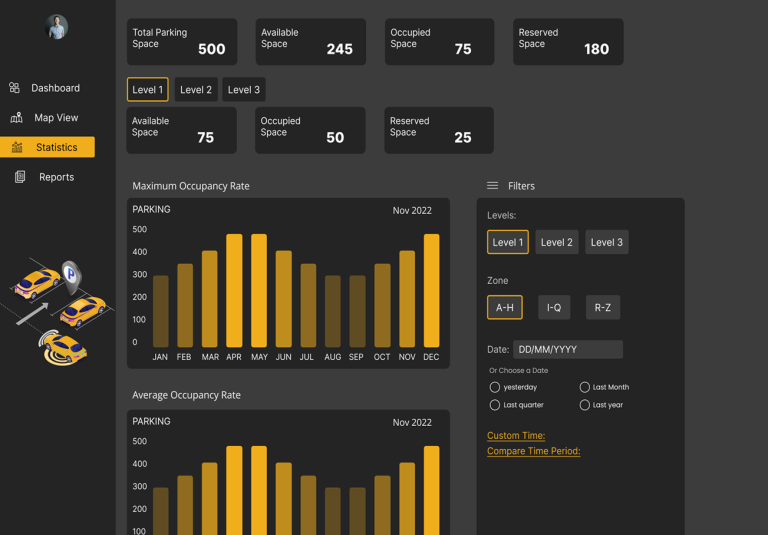Image resolution: width=768 pixels, height=535 pixels.
Task: Select the Last quarter radio button
Action: (x=495, y=405)
